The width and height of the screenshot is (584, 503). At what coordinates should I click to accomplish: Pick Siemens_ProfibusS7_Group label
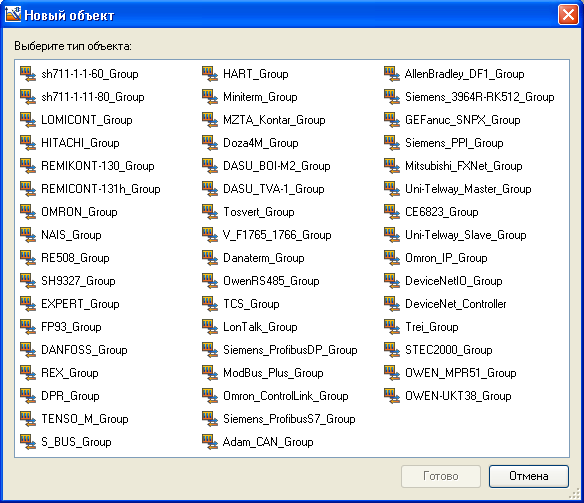coord(289,419)
